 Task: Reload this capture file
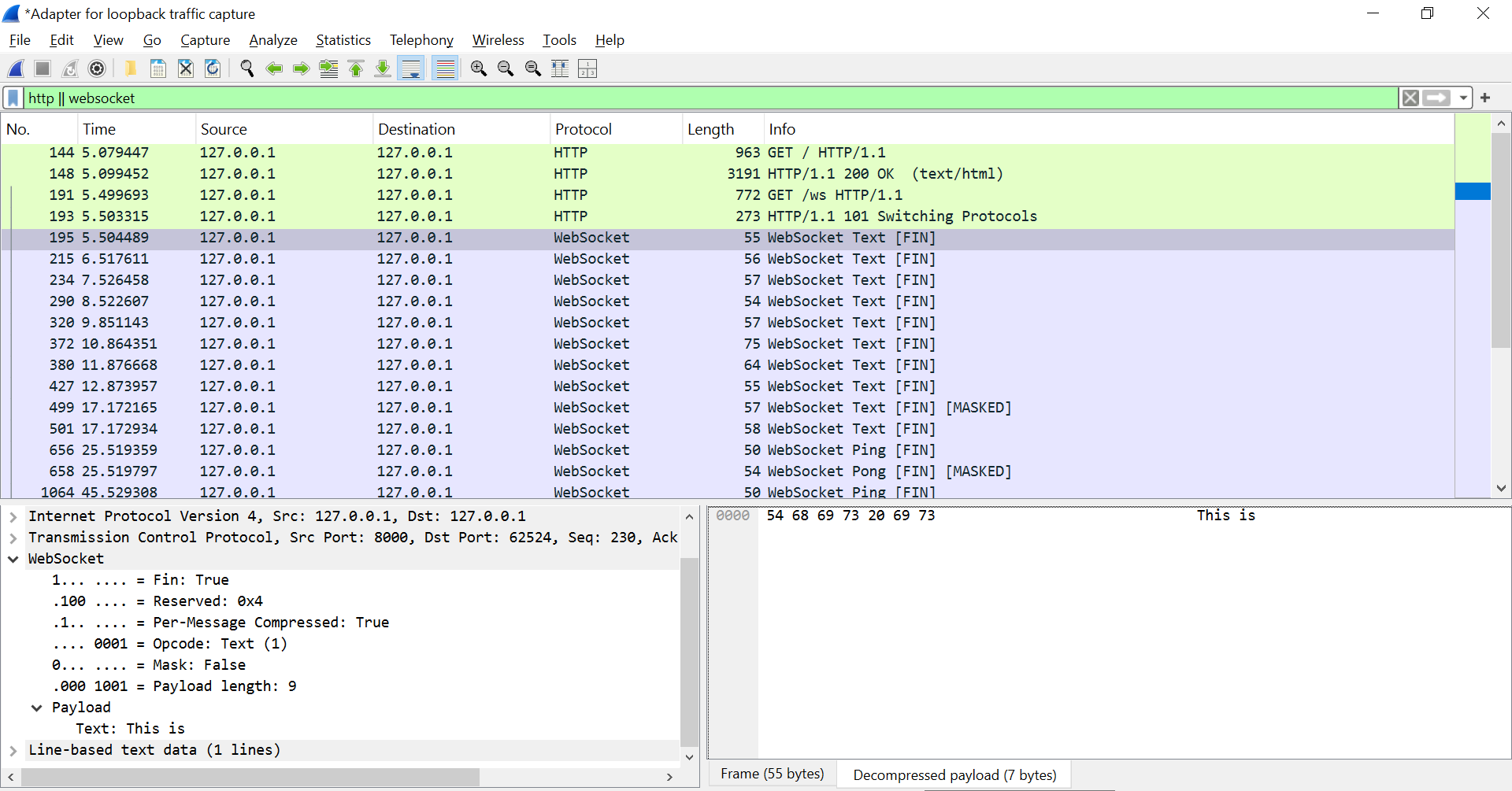(213, 68)
